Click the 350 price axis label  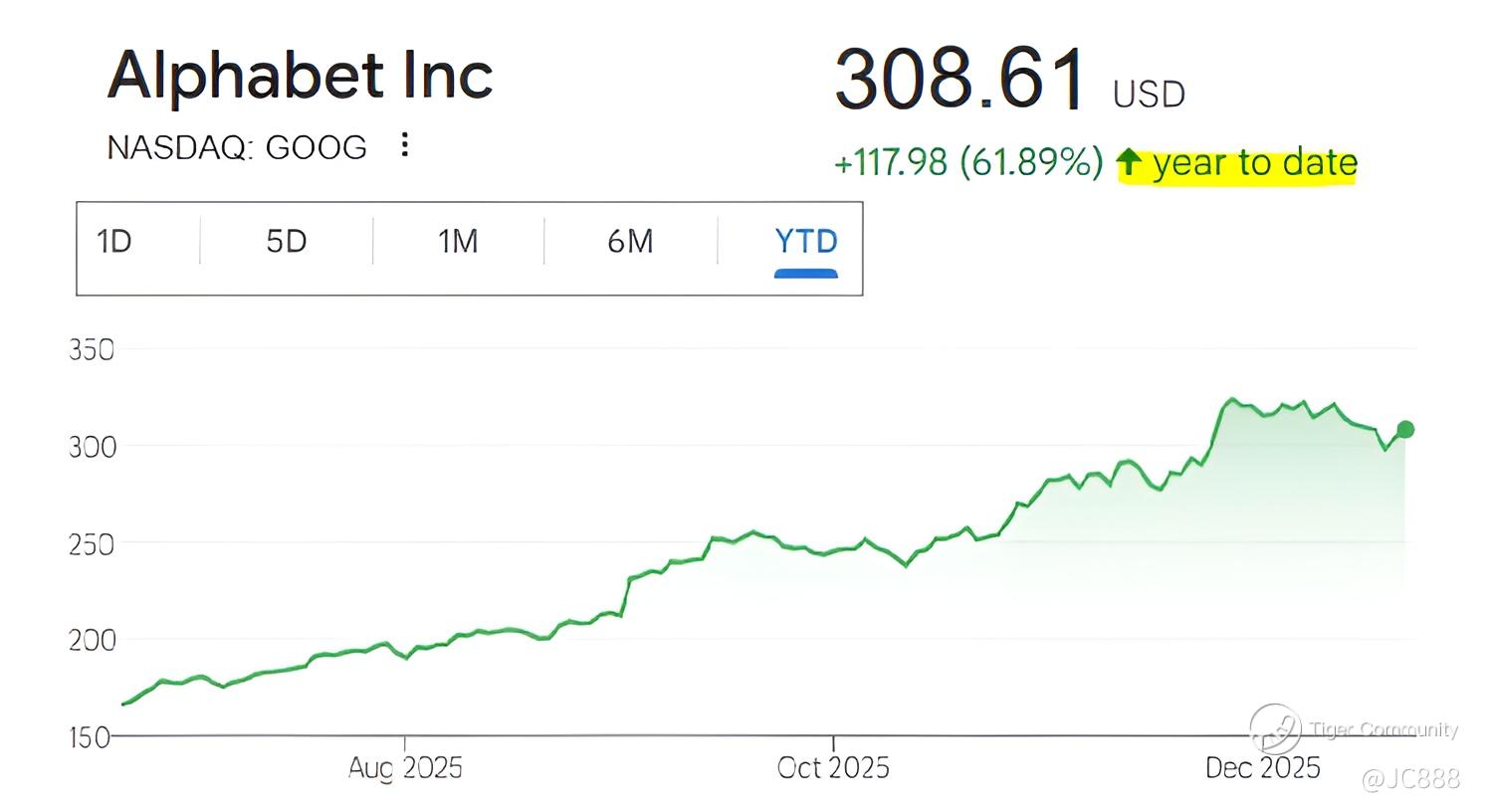pyautogui.click(x=92, y=350)
